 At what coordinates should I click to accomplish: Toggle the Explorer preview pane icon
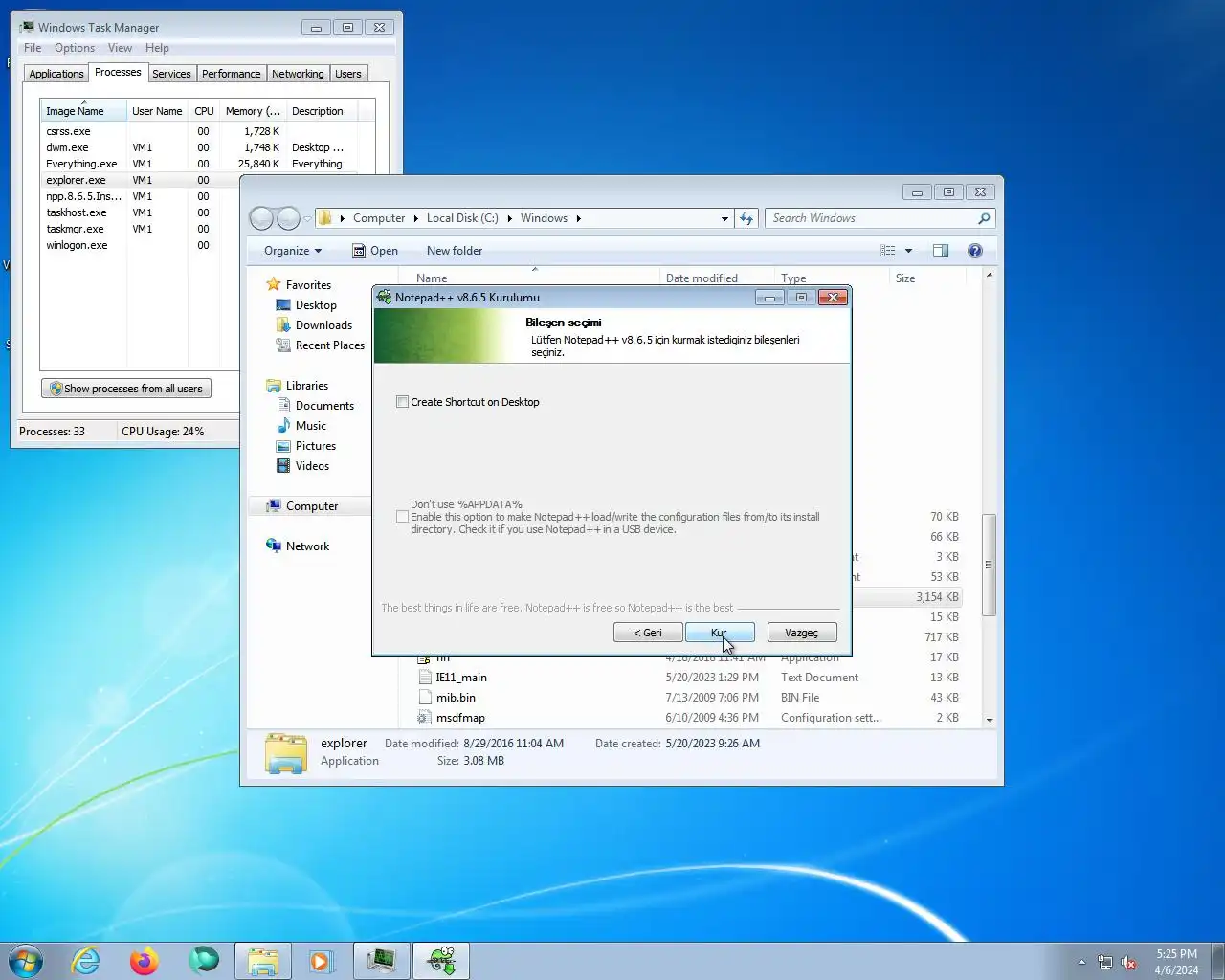[941, 251]
